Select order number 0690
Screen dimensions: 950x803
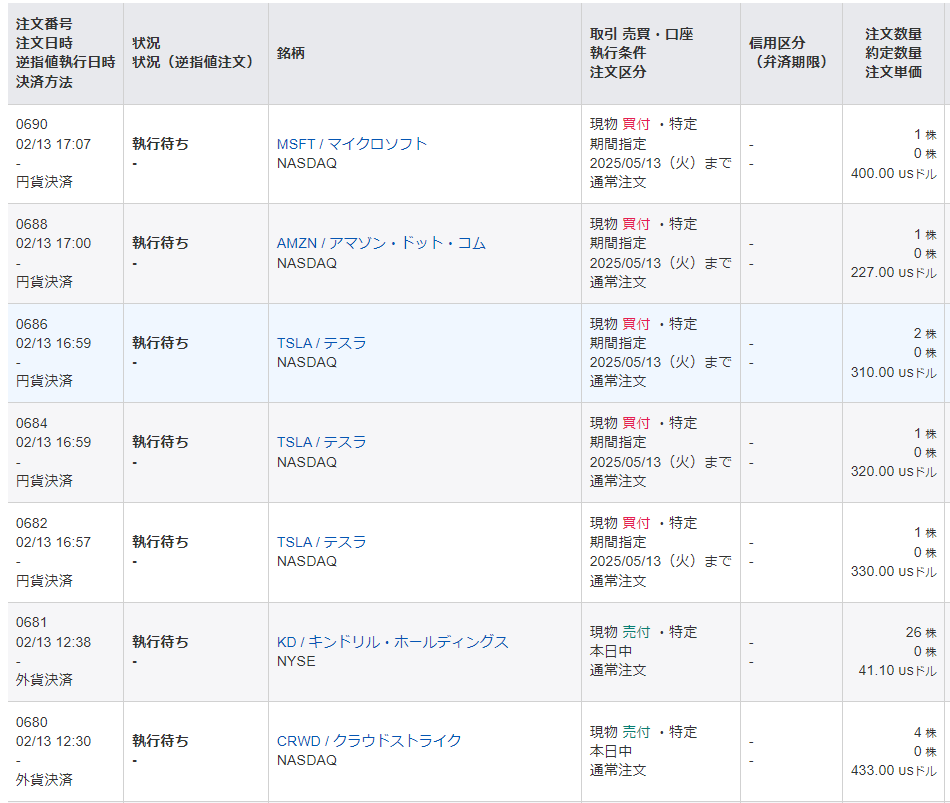click(x=32, y=124)
